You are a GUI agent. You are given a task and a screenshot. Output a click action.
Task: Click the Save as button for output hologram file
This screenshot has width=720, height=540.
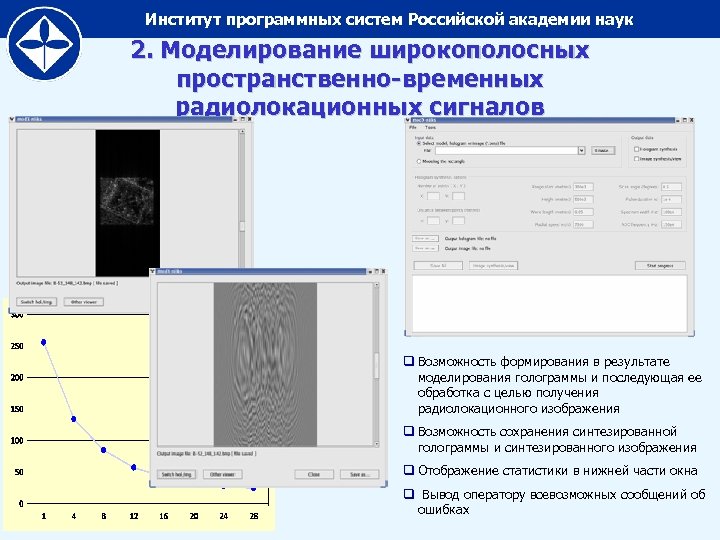[x=425, y=239]
